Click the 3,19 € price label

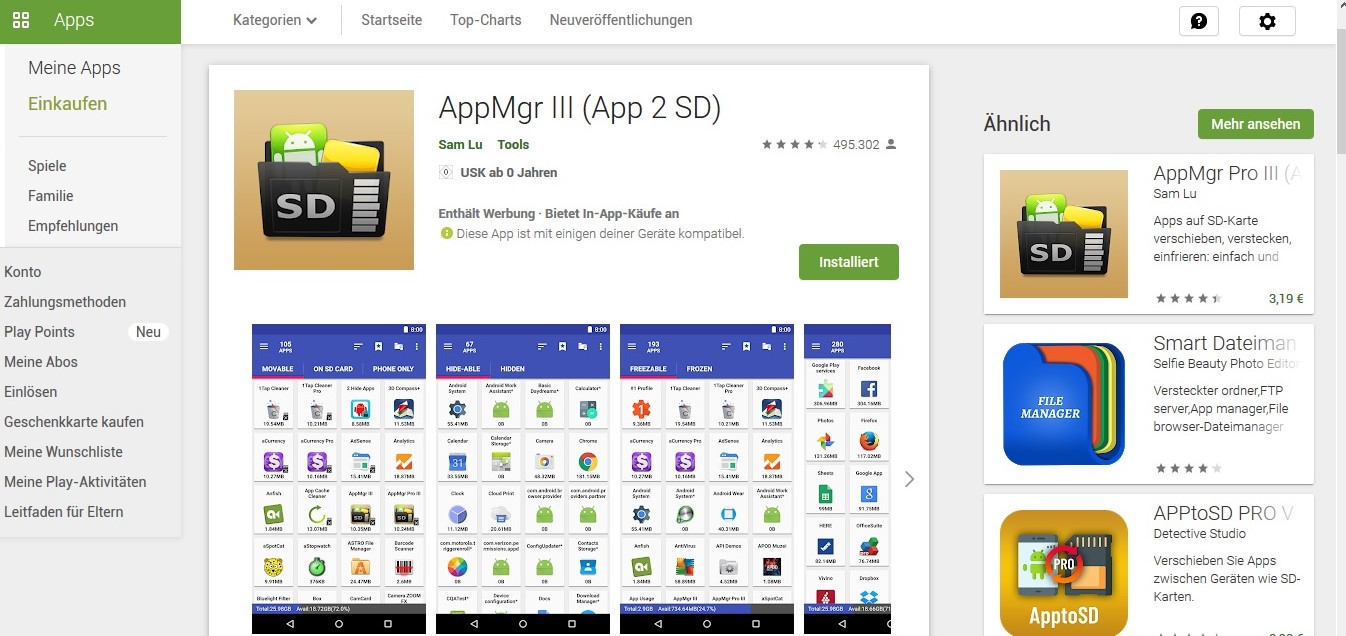coord(1286,298)
